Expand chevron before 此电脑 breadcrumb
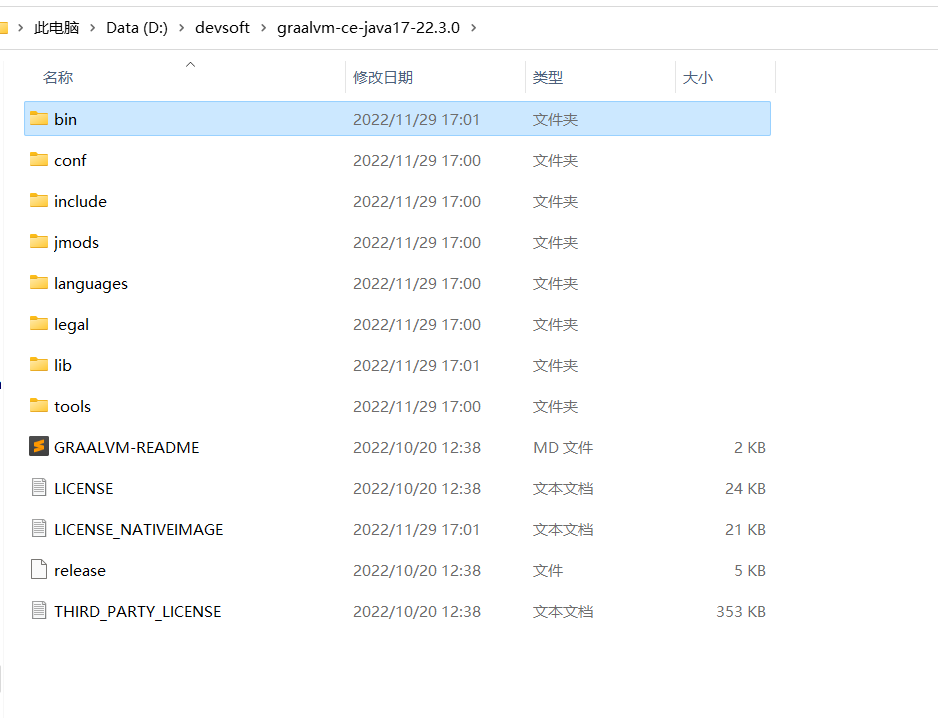This screenshot has width=938, height=718. (20, 28)
